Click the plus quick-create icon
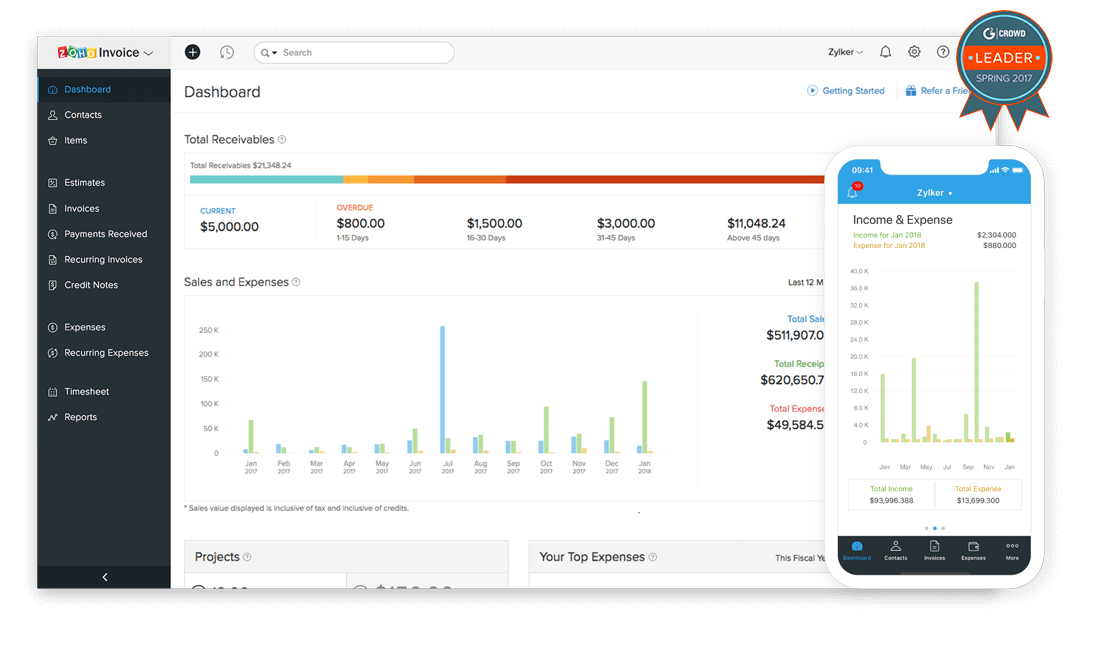1102x655 pixels. [x=193, y=52]
